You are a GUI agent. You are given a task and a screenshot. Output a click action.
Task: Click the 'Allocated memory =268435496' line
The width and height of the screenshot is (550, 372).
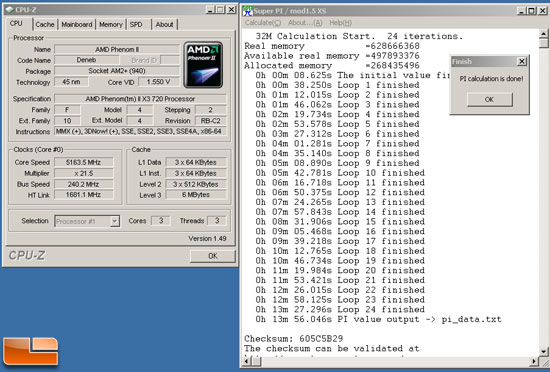[332, 66]
